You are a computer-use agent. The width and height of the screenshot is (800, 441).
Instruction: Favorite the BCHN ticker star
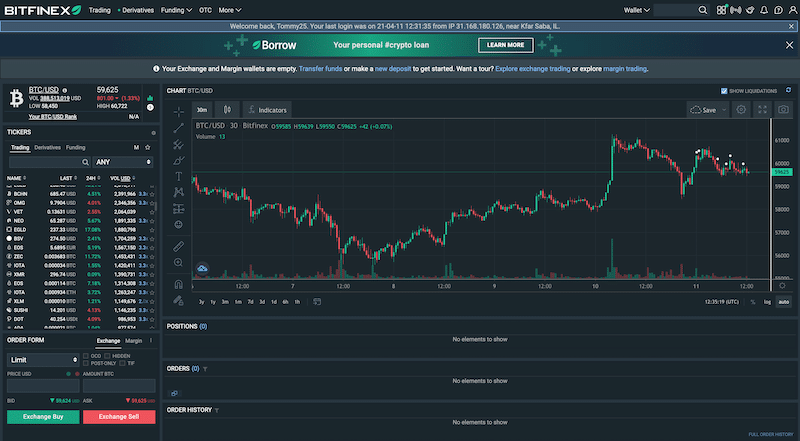tap(152, 194)
